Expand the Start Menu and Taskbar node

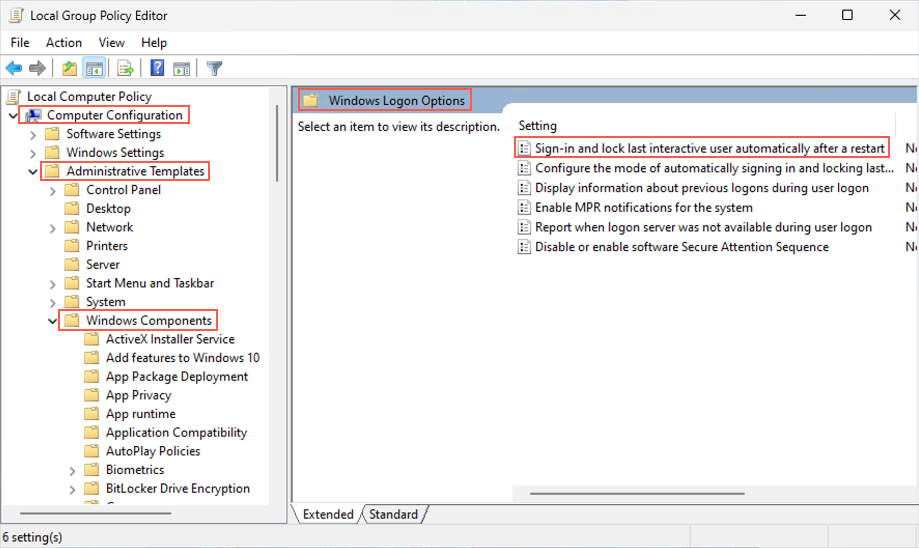coord(53,284)
